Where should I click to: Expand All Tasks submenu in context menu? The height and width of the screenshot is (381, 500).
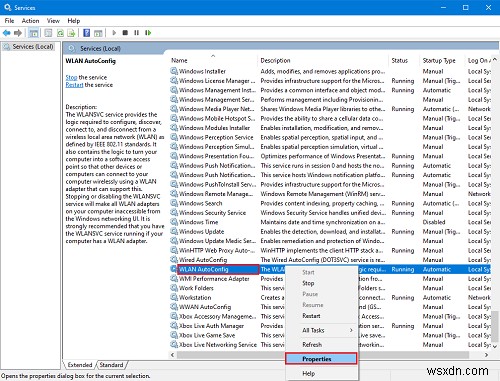(x=322, y=330)
